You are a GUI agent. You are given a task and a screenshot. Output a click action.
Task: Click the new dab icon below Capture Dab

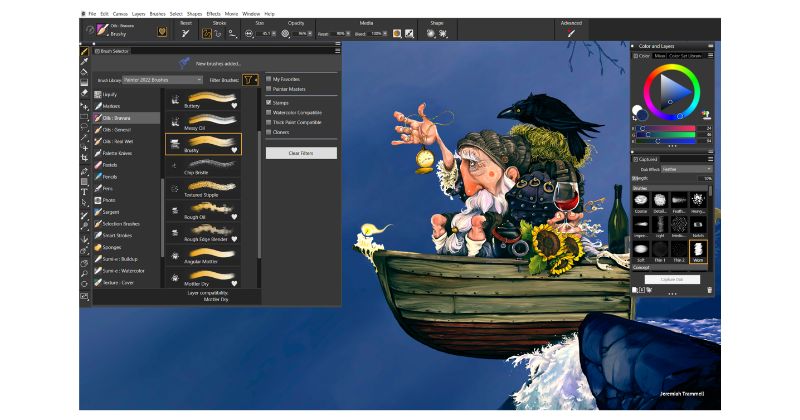point(635,290)
